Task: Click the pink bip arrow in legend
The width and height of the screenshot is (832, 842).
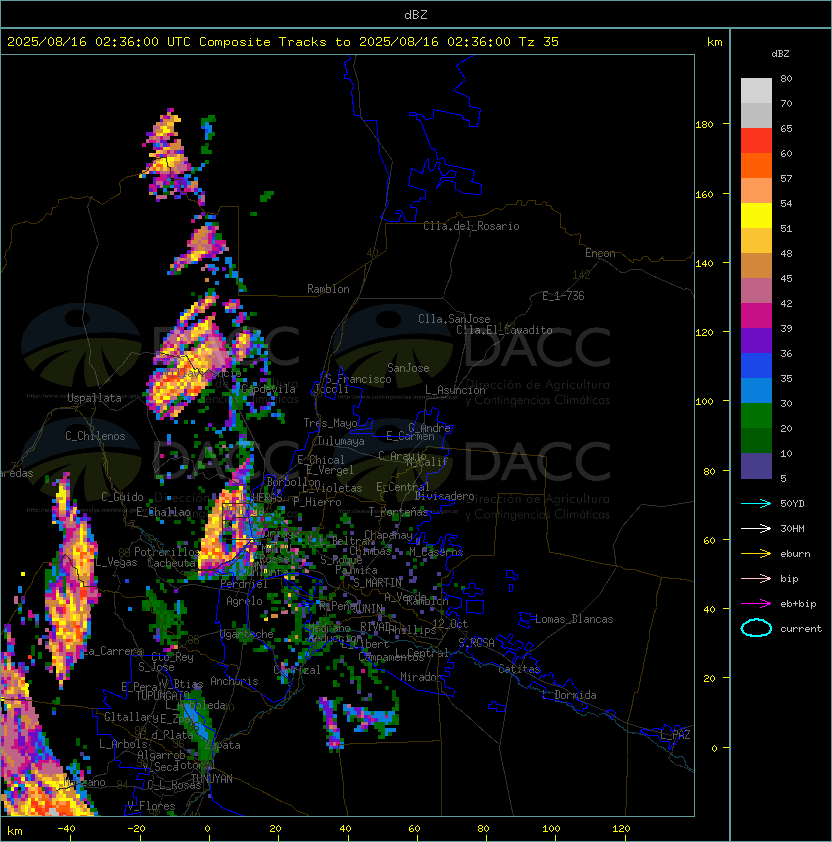Action: [756, 578]
